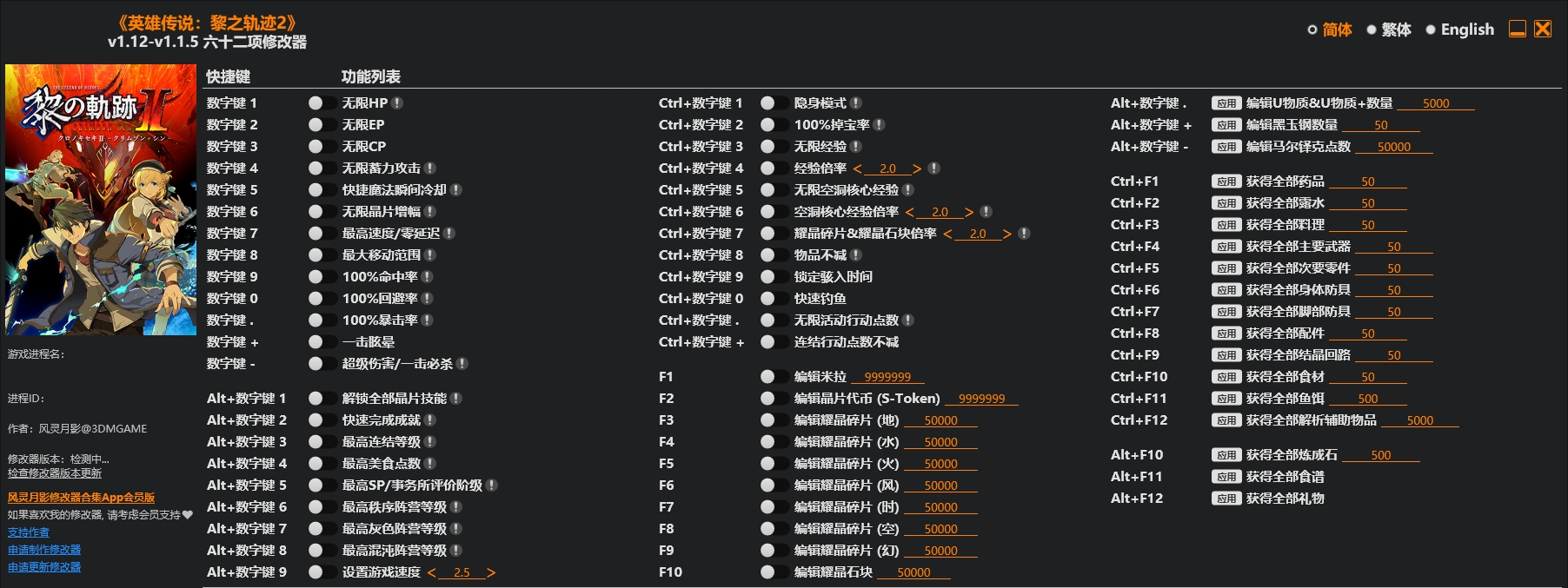Click the info icon beside 隐身模式

pyautogui.click(x=856, y=103)
